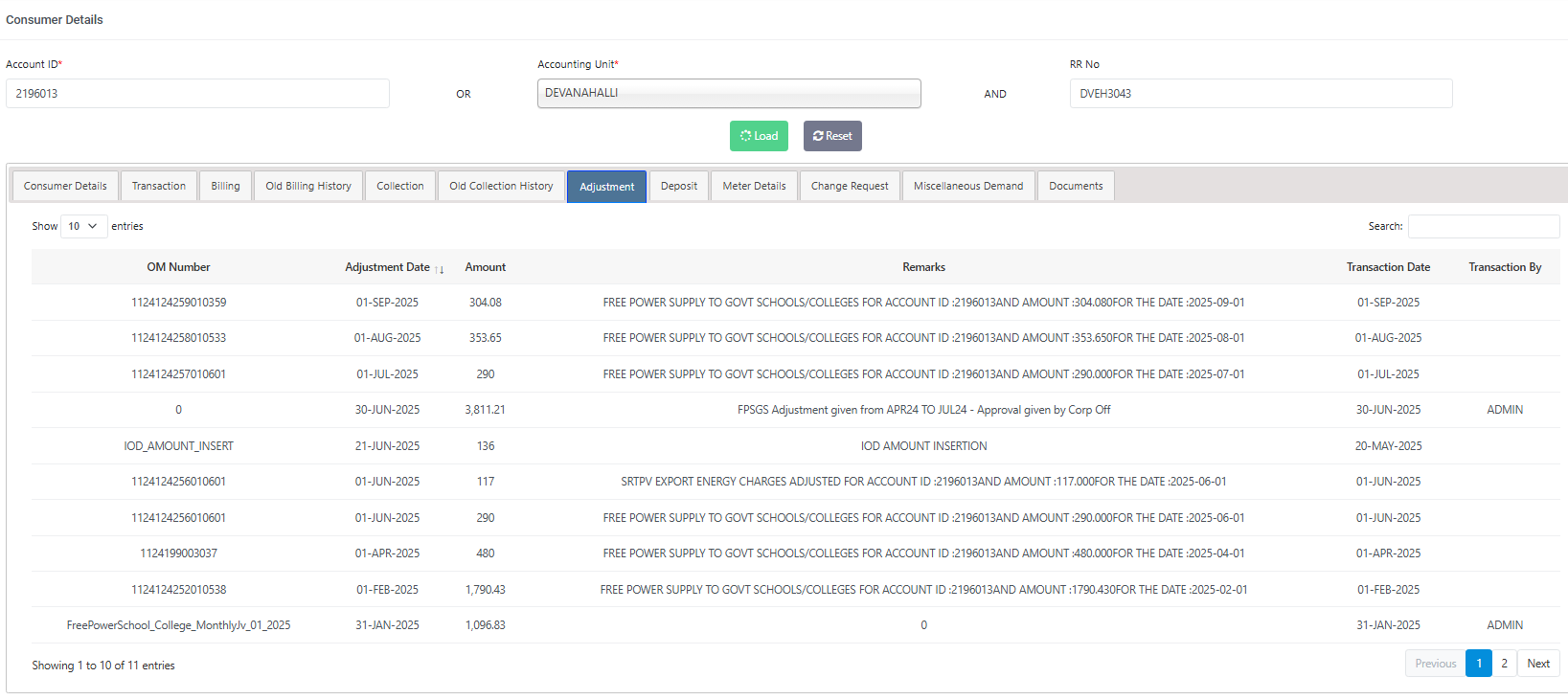Go to the Documents tab
The width and height of the screenshot is (1568, 700).
click(x=1075, y=186)
